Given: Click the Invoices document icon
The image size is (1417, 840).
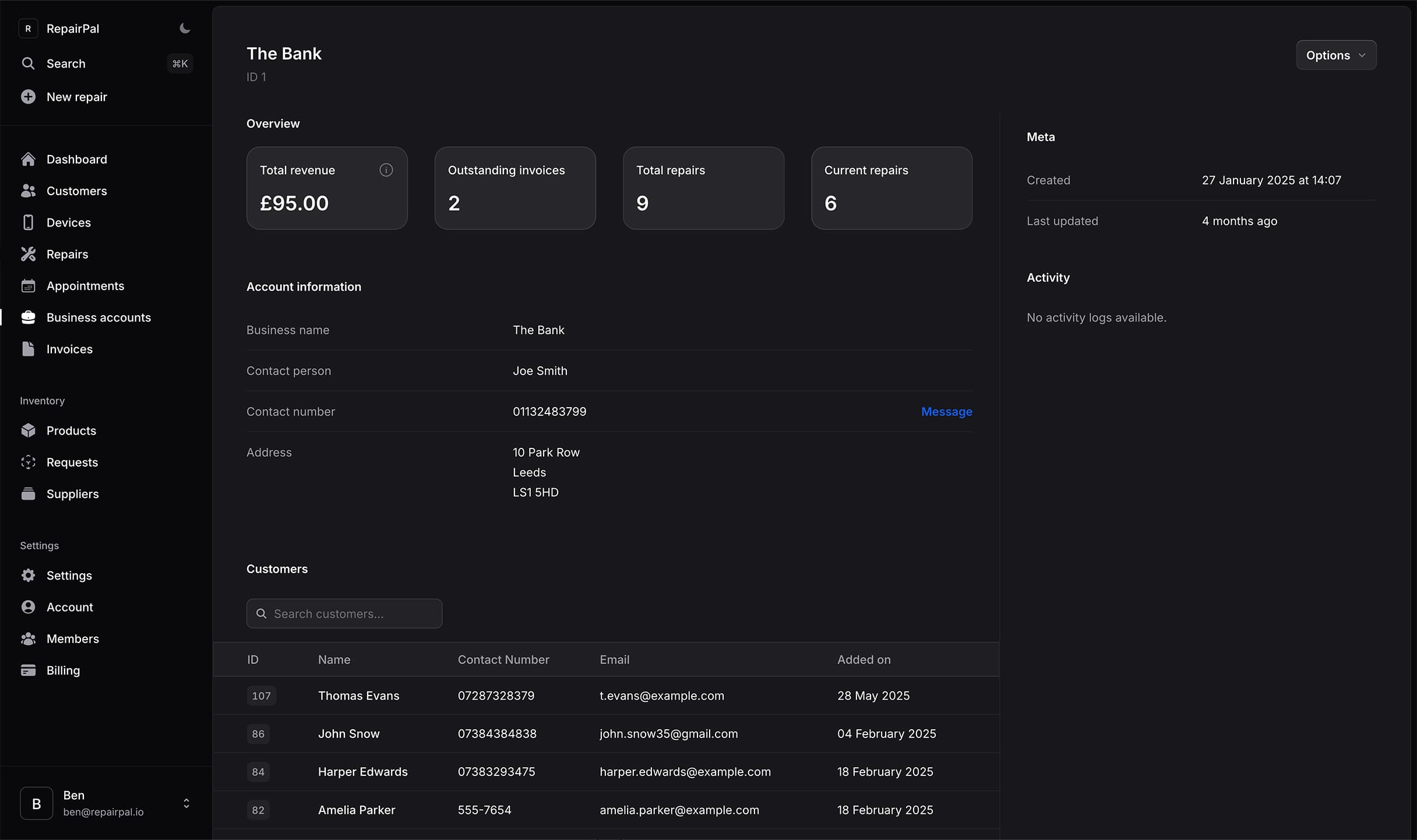Looking at the screenshot, I should (x=28, y=349).
